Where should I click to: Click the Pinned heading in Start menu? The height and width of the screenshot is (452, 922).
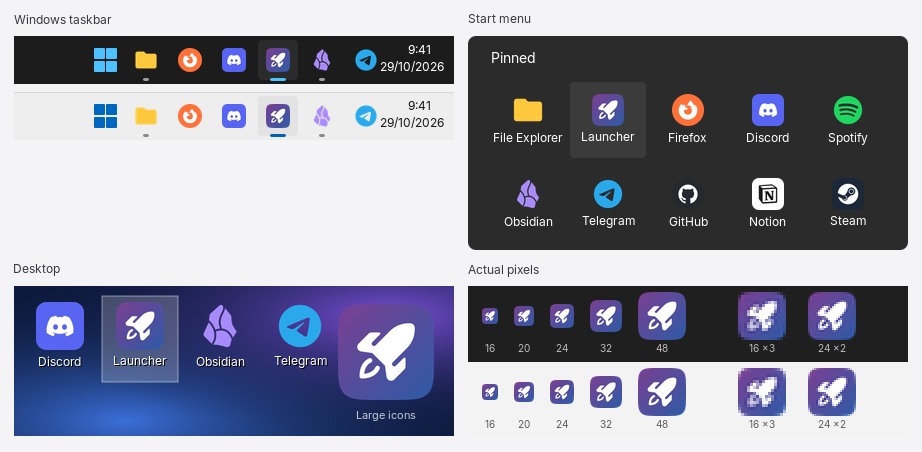(513, 58)
